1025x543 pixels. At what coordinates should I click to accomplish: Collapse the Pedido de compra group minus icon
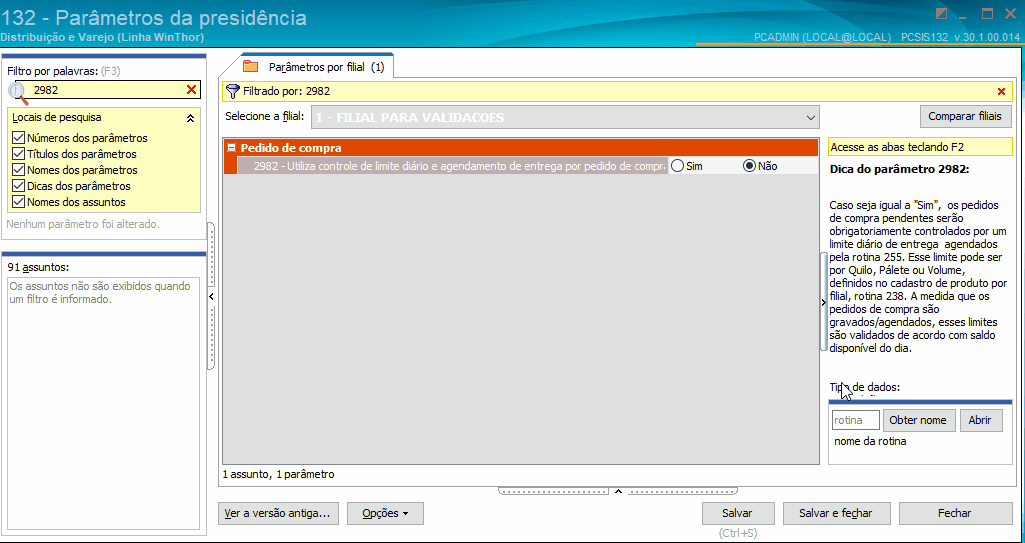click(x=231, y=148)
